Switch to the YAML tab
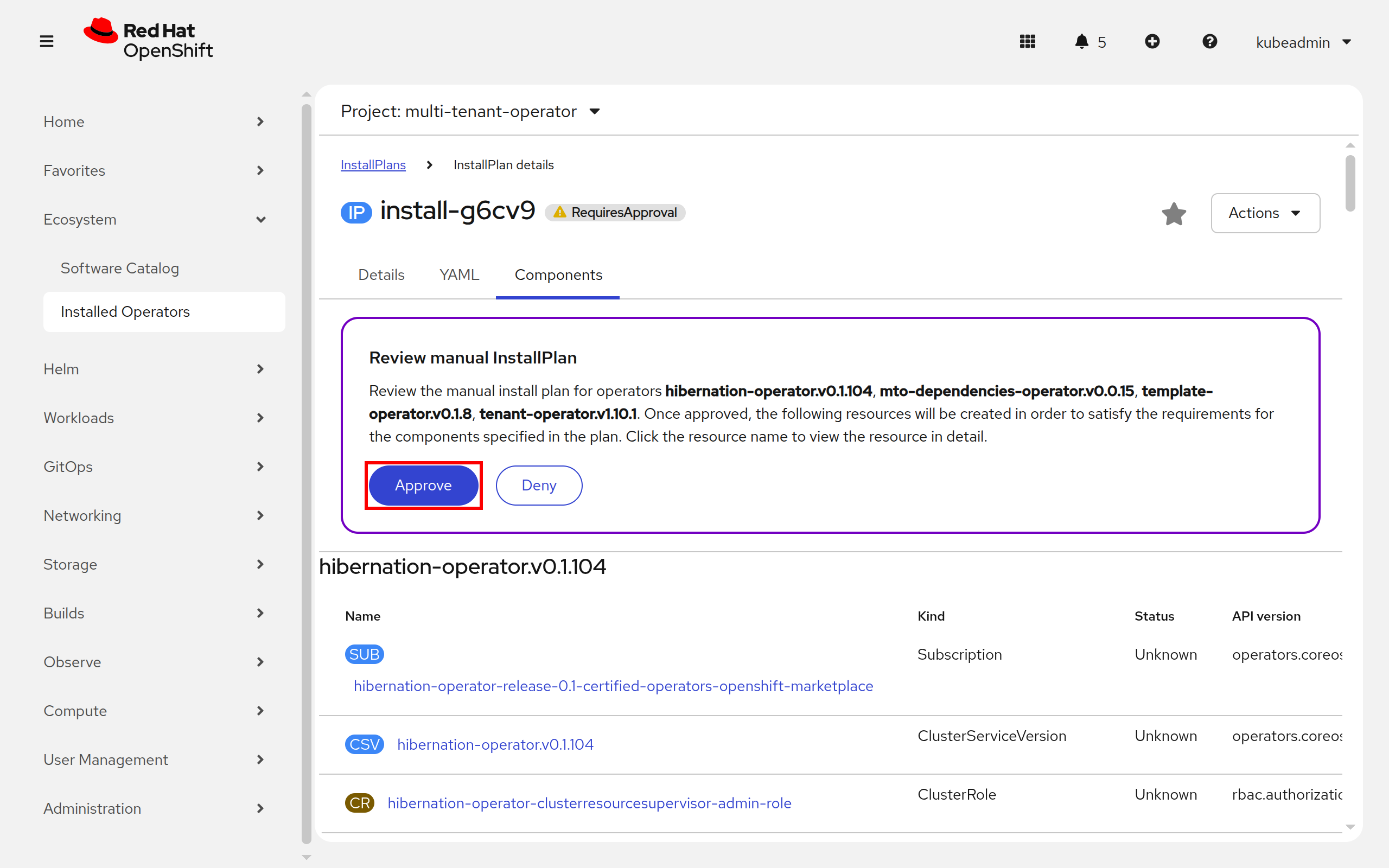The height and width of the screenshot is (868, 1389). 459,275
